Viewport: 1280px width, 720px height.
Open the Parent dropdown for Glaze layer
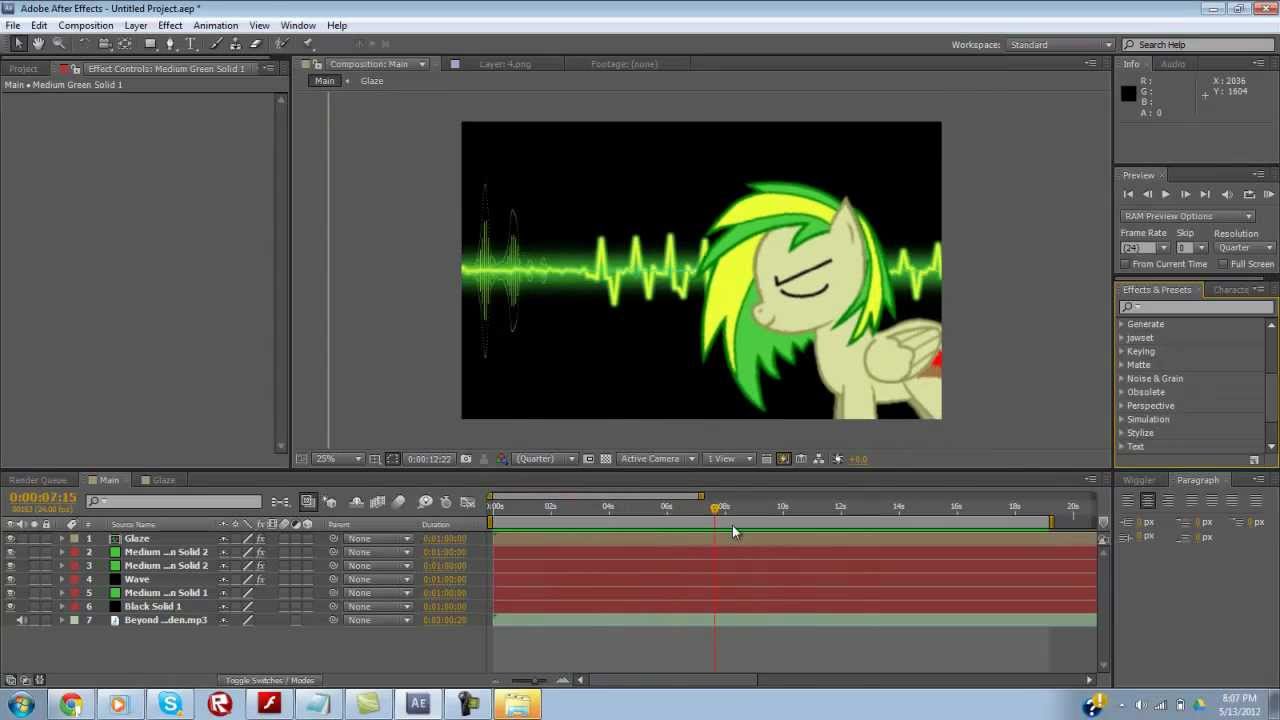coord(378,539)
